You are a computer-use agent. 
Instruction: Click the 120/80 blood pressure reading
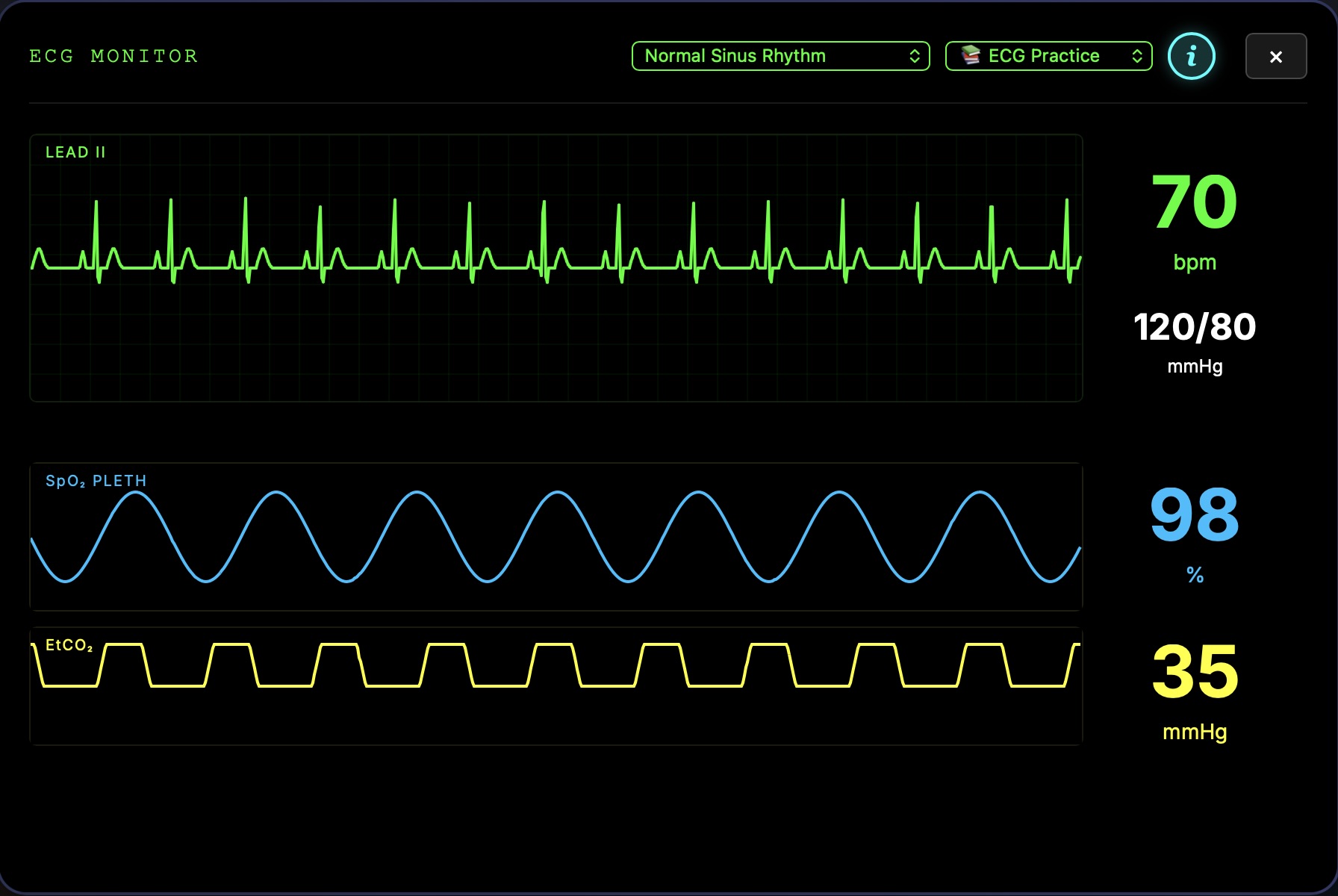click(x=1193, y=326)
